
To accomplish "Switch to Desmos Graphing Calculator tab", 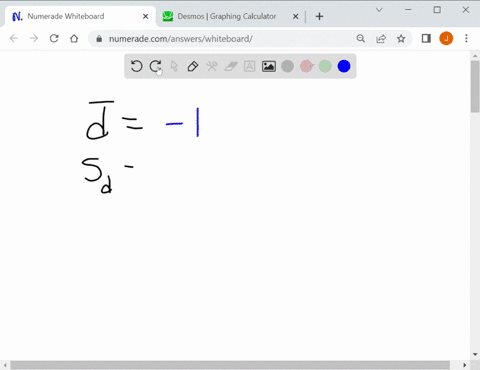I will point(230,16).
